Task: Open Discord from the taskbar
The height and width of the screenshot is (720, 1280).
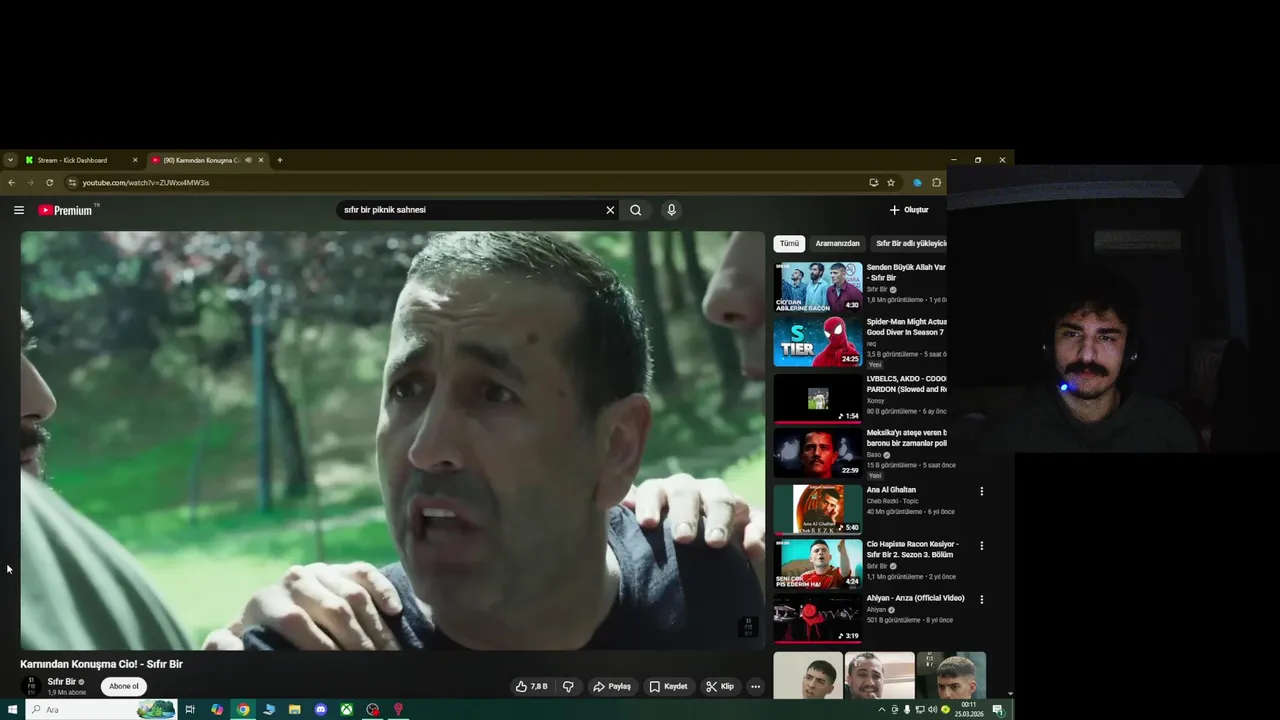Action: 320,710
